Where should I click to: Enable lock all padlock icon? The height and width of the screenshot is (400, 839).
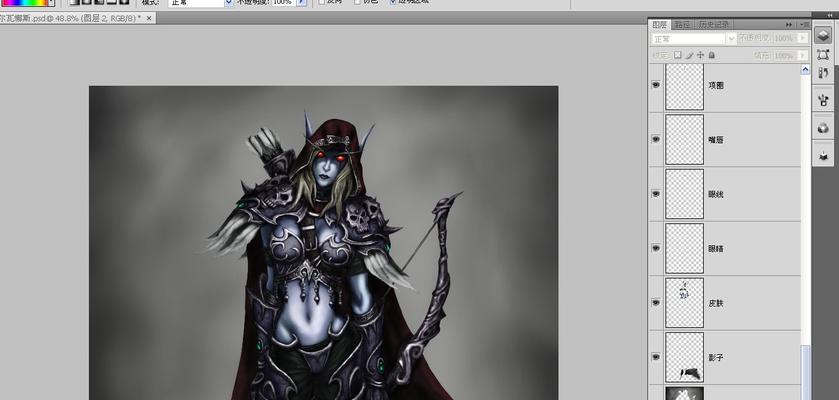click(712, 55)
